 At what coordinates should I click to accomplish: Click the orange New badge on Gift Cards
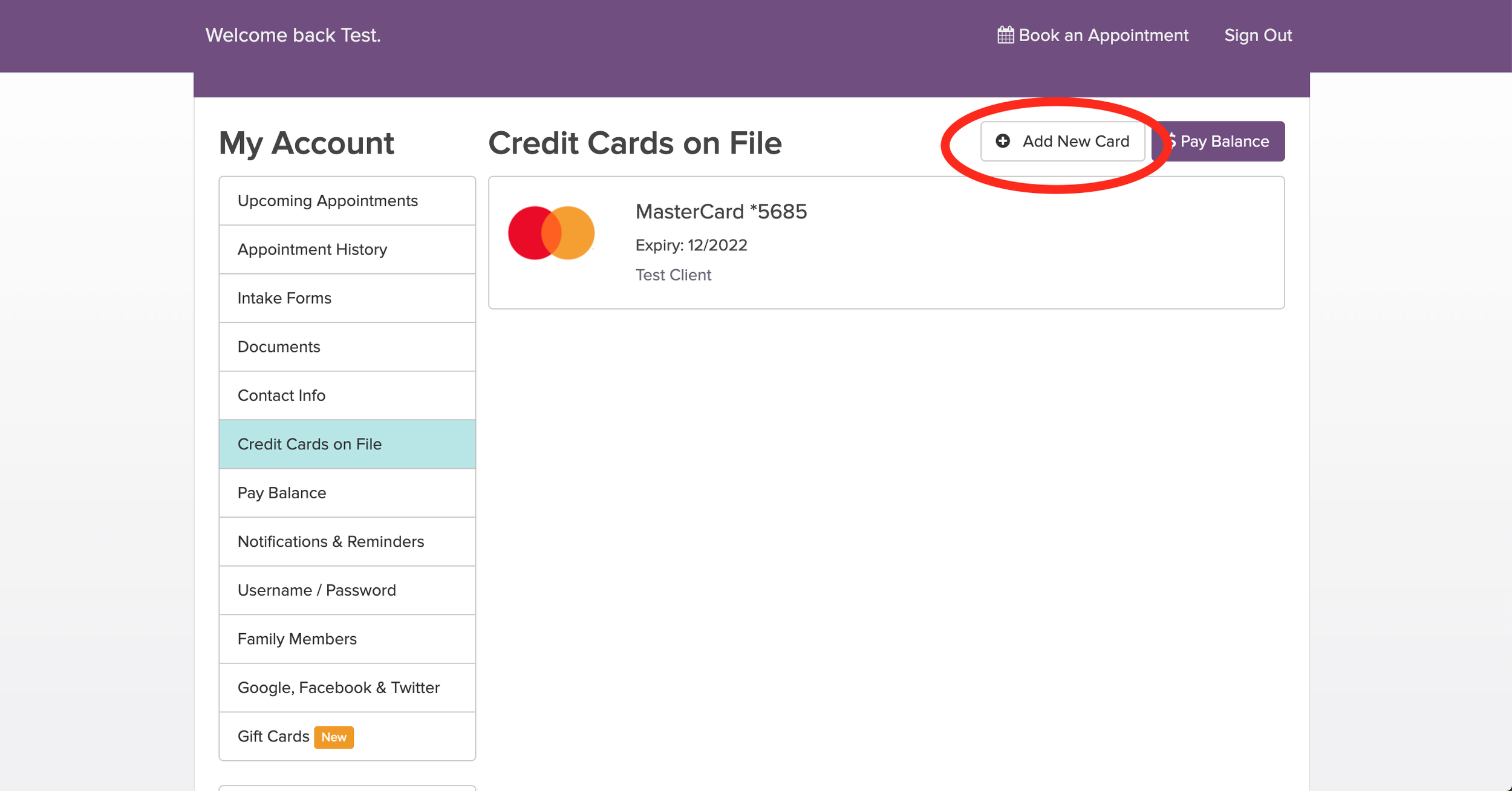[334, 737]
